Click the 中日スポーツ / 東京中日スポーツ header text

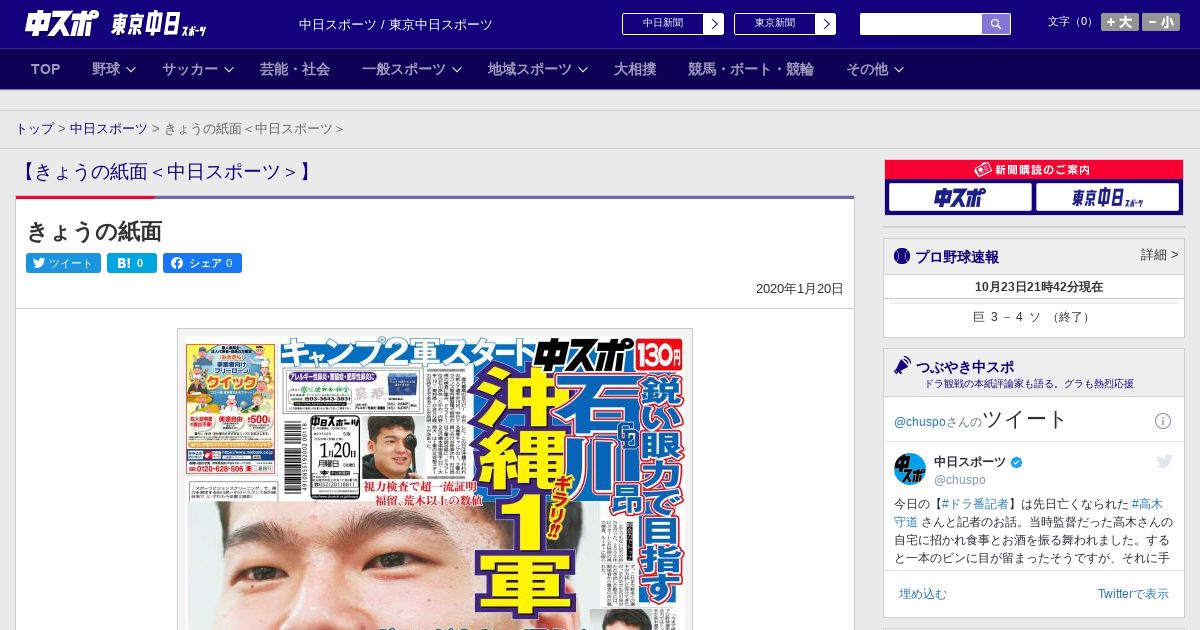point(396,24)
